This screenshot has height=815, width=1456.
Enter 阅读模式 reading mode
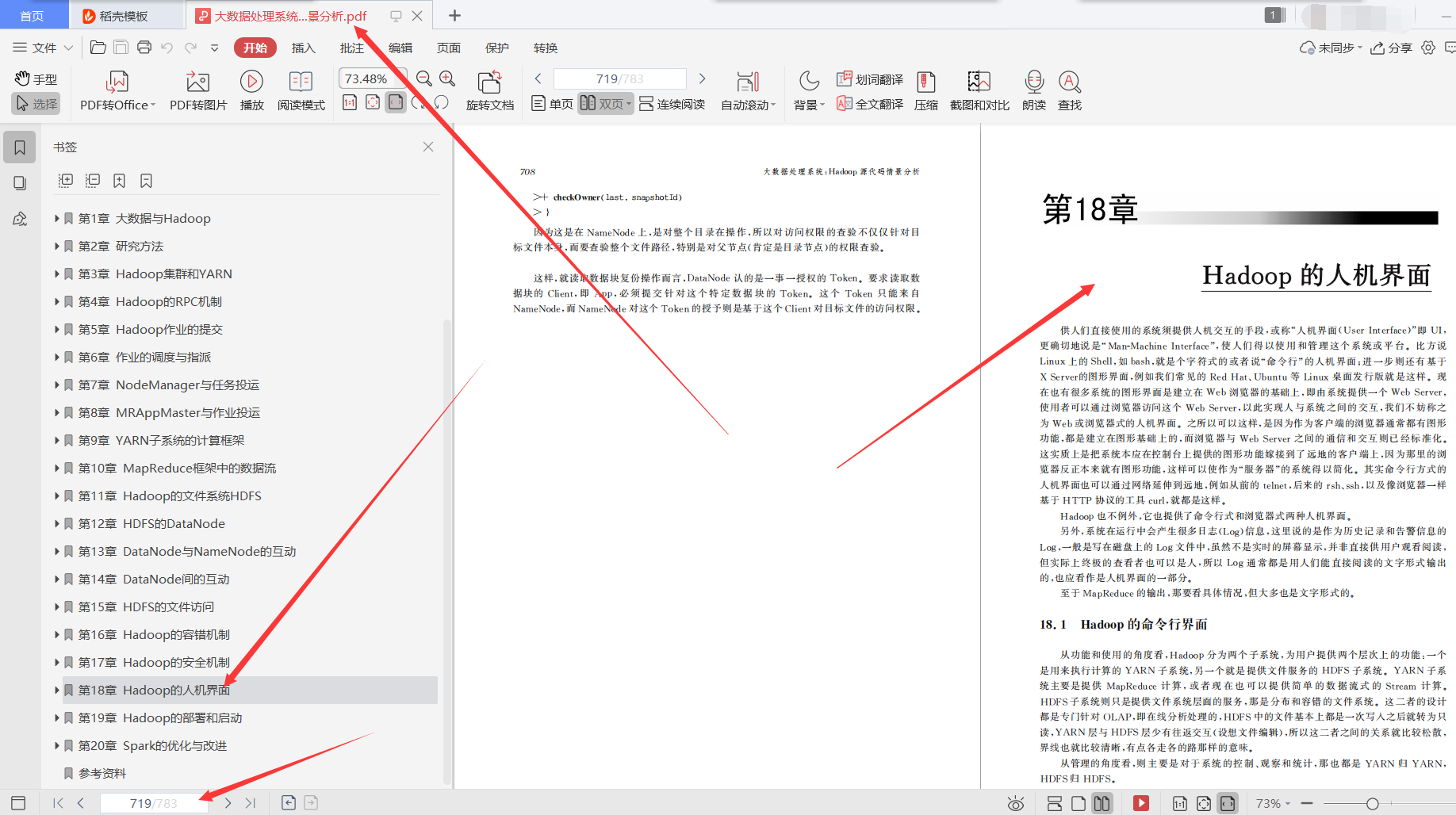pos(301,91)
